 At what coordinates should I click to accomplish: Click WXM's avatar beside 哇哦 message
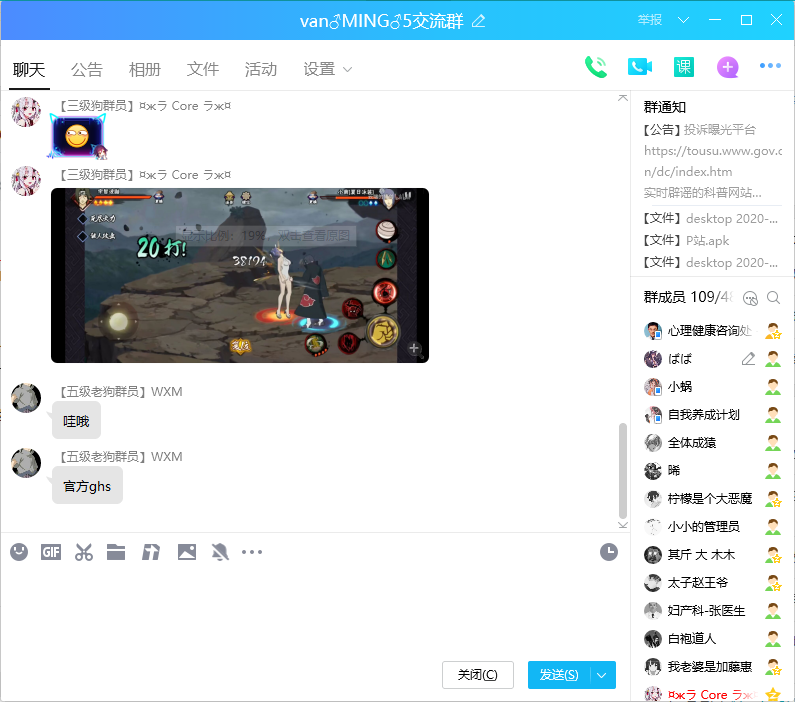pos(26,398)
